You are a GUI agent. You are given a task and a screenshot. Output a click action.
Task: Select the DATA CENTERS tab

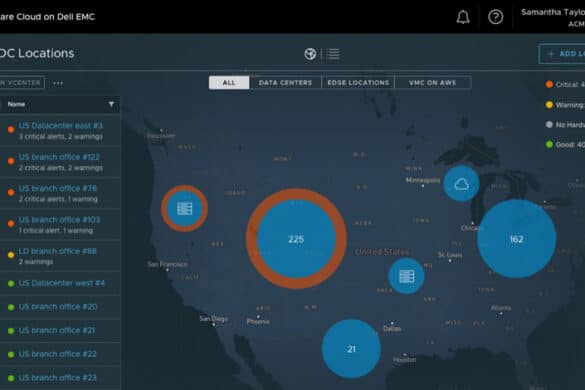[x=285, y=82]
